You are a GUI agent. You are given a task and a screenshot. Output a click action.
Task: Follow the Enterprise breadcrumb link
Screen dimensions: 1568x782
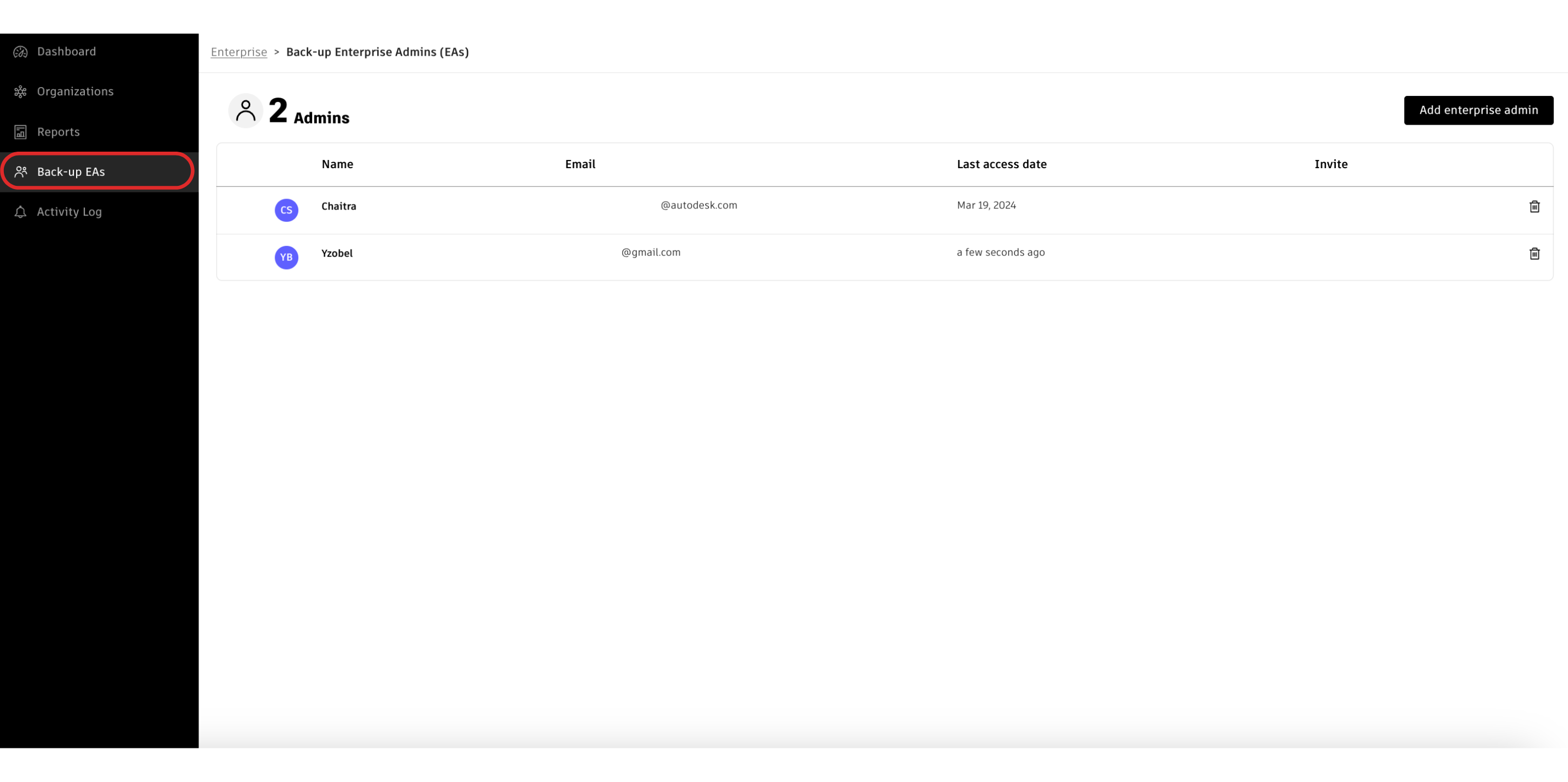[239, 52]
